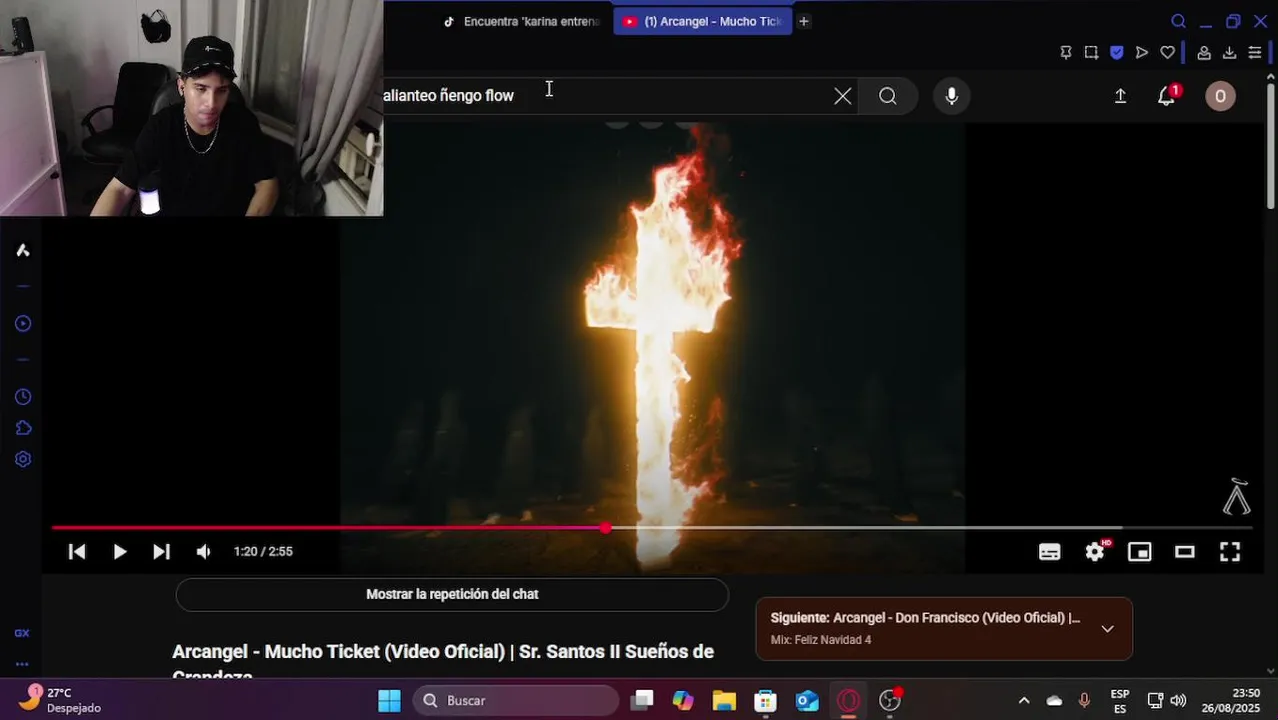Open a new browser tab with plus
The image size is (1278, 720).
[x=803, y=21]
